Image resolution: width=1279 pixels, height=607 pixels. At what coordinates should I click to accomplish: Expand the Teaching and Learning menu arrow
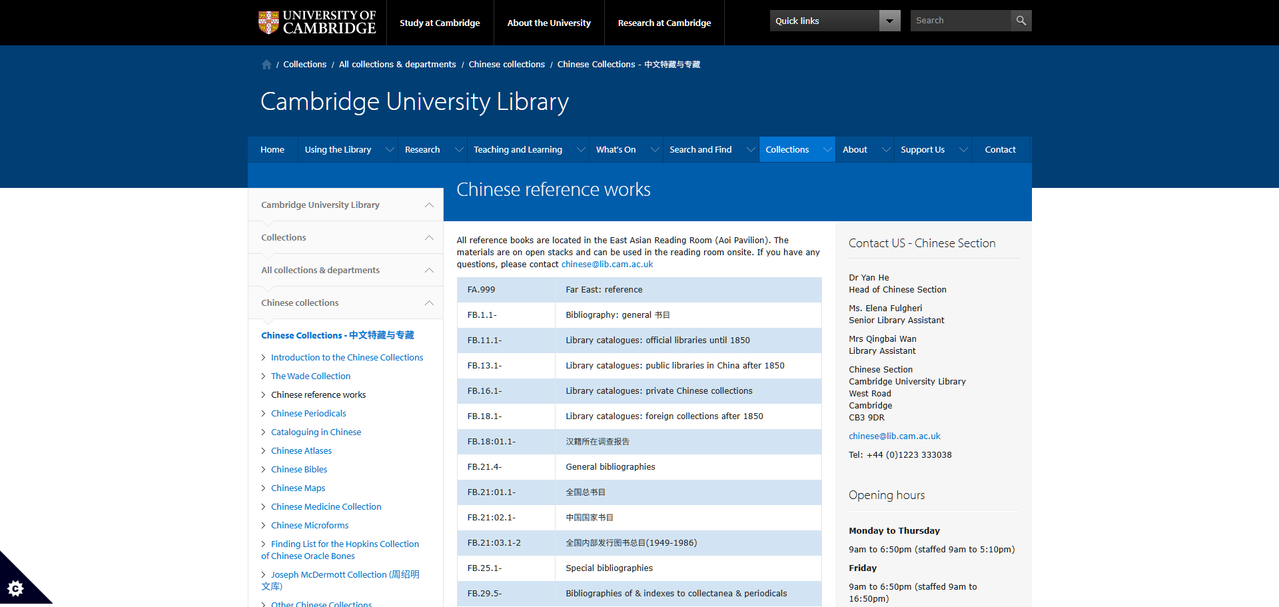tap(581, 150)
